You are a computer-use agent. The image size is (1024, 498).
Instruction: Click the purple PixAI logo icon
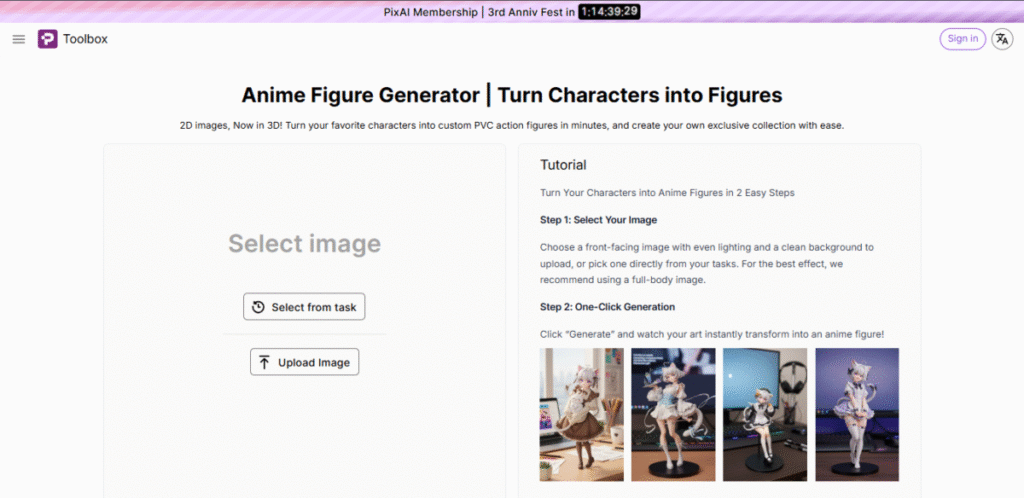coord(47,39)
